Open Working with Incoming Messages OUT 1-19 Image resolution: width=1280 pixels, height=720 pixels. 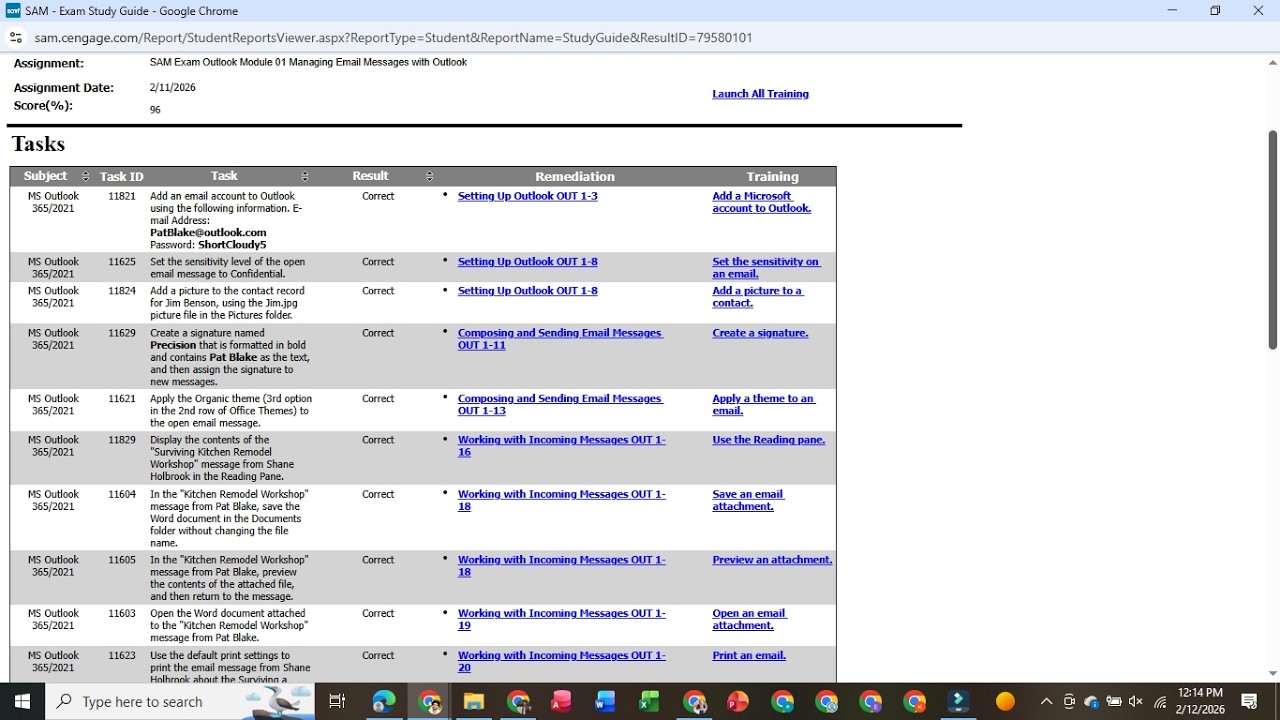(561, 619)
